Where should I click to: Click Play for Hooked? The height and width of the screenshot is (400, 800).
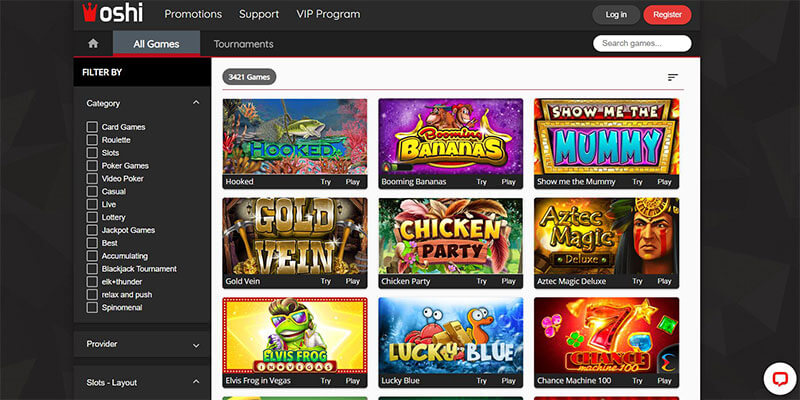pyautogui.click(x=353, y=182)
